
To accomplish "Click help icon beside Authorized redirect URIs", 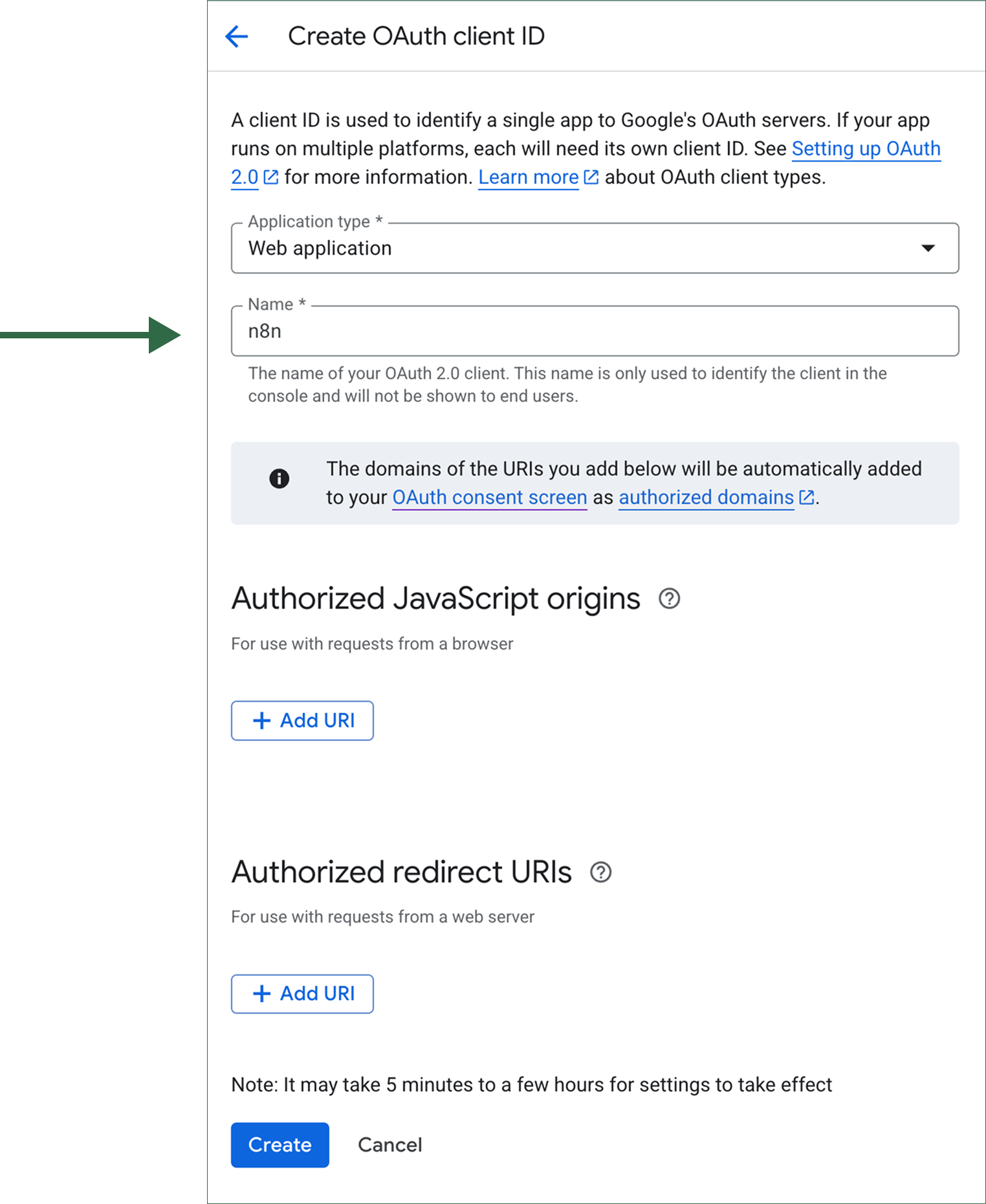I will [600, 872].
